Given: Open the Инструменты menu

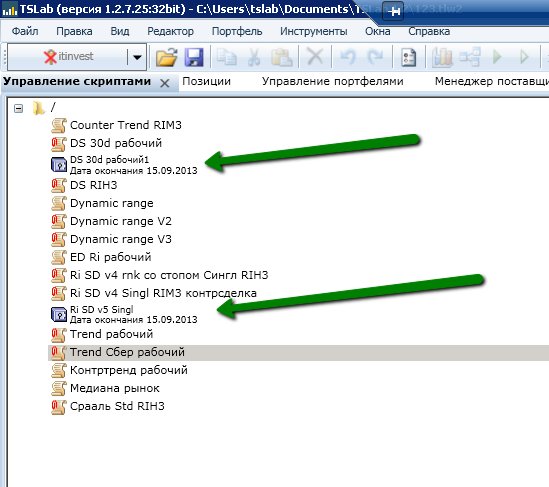Looking at the screenshot, I should click(x=313, y=31).
